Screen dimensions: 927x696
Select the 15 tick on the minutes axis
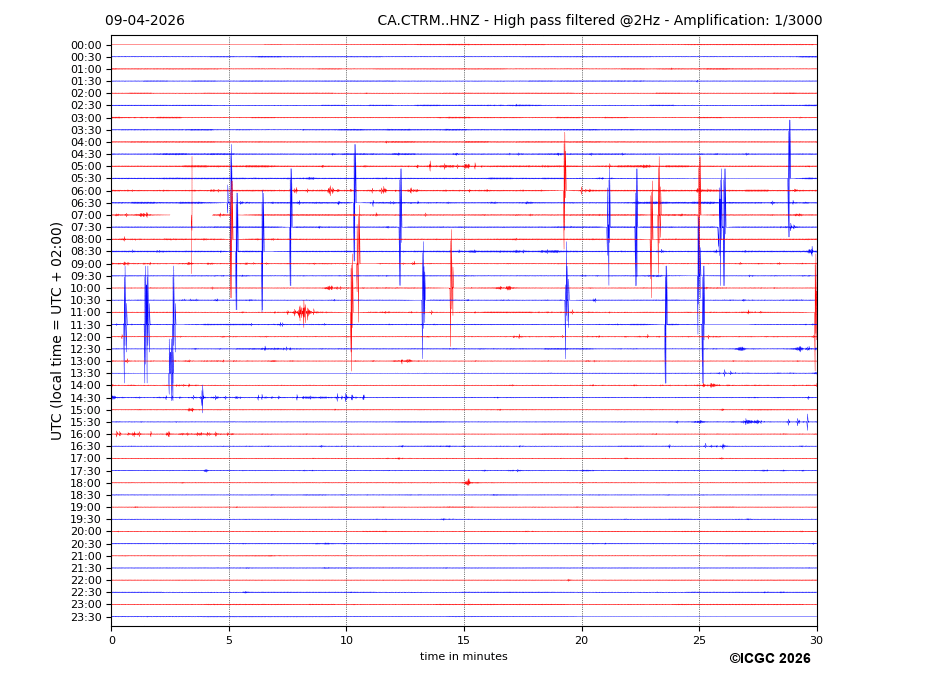(464, 640)
